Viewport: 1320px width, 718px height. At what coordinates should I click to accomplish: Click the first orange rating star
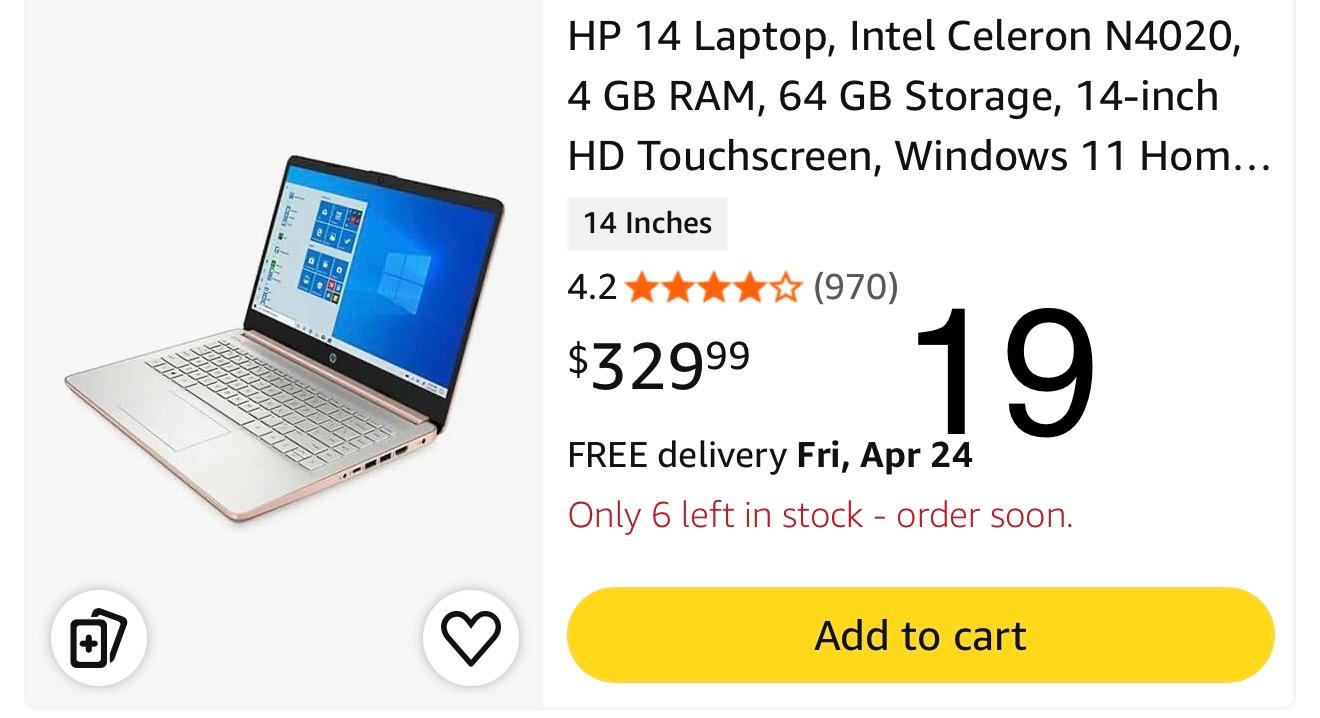(639, 289)
